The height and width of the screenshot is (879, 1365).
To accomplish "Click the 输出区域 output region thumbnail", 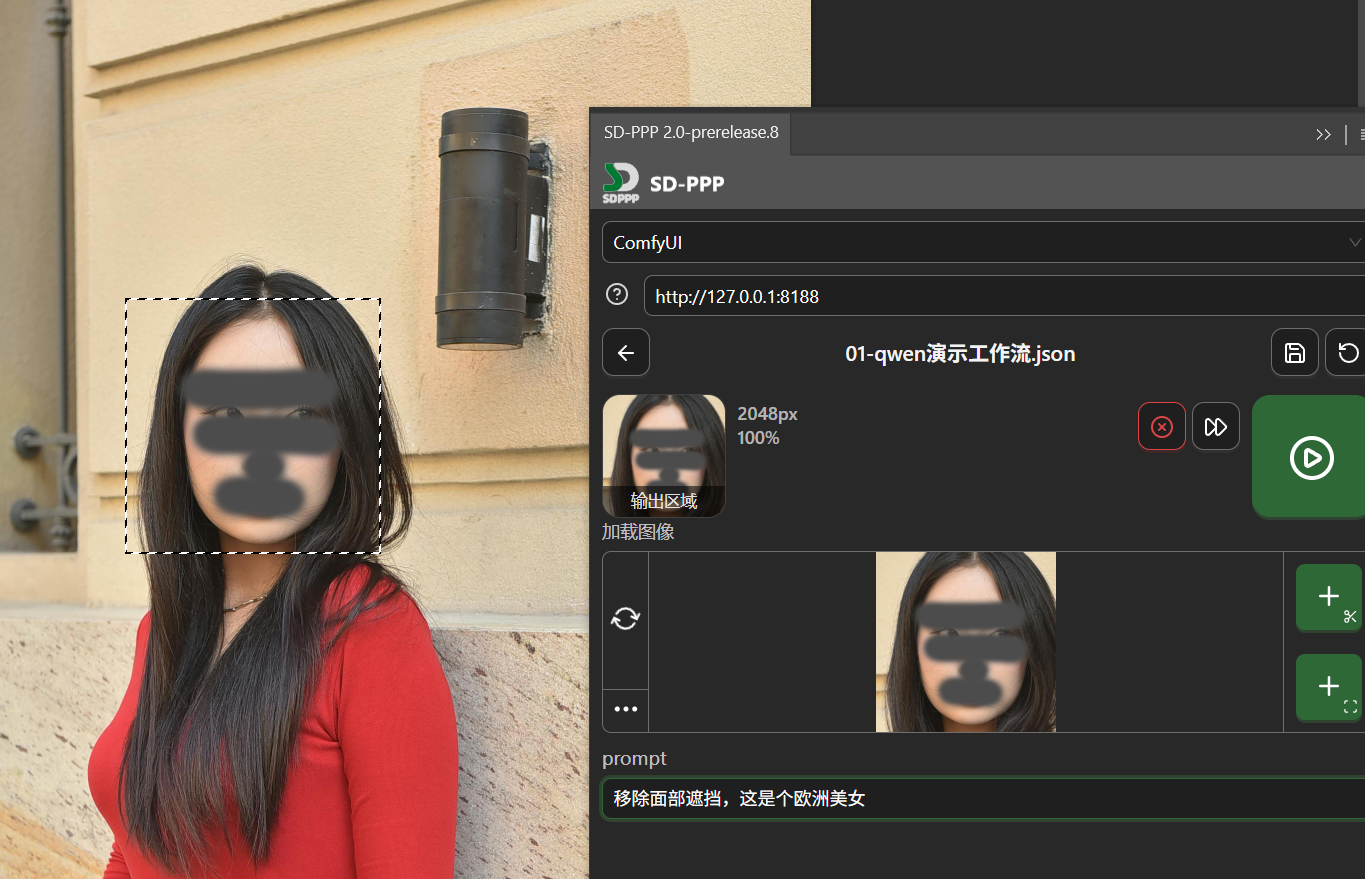I will pyautogui.click(x=664, y=456).
